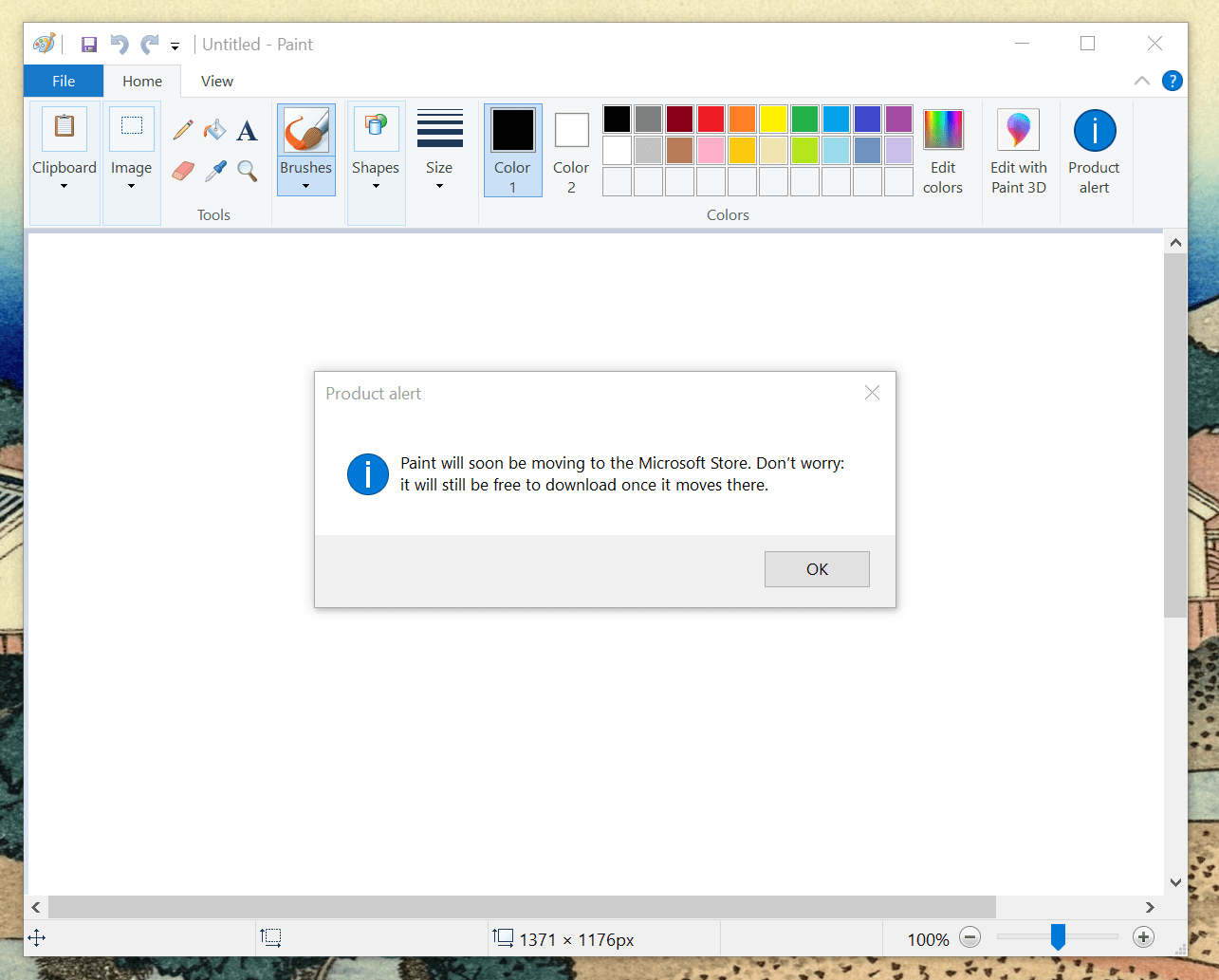Screen dimensions: 1219x980
Task: Click the Redo arrow in the title bar
Action: (x=149, y=45)
